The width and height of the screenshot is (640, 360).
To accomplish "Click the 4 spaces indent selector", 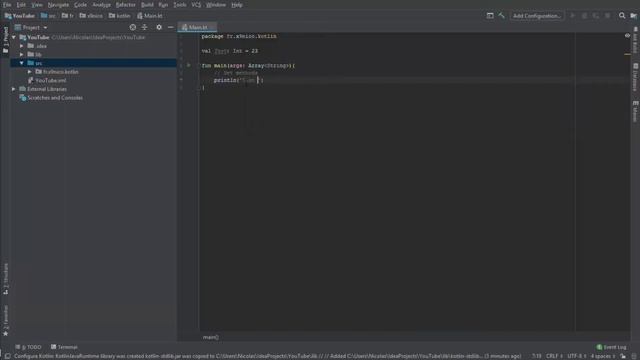I will [603, 356].
